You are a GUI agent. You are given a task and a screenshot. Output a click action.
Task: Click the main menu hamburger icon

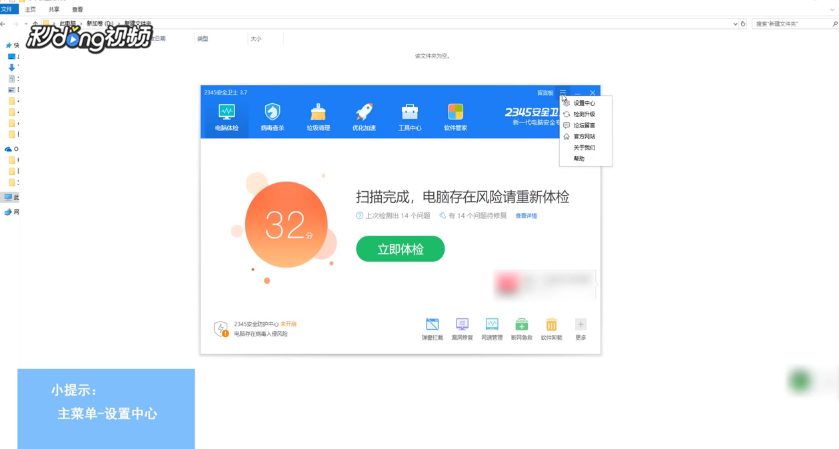point(563,93)
